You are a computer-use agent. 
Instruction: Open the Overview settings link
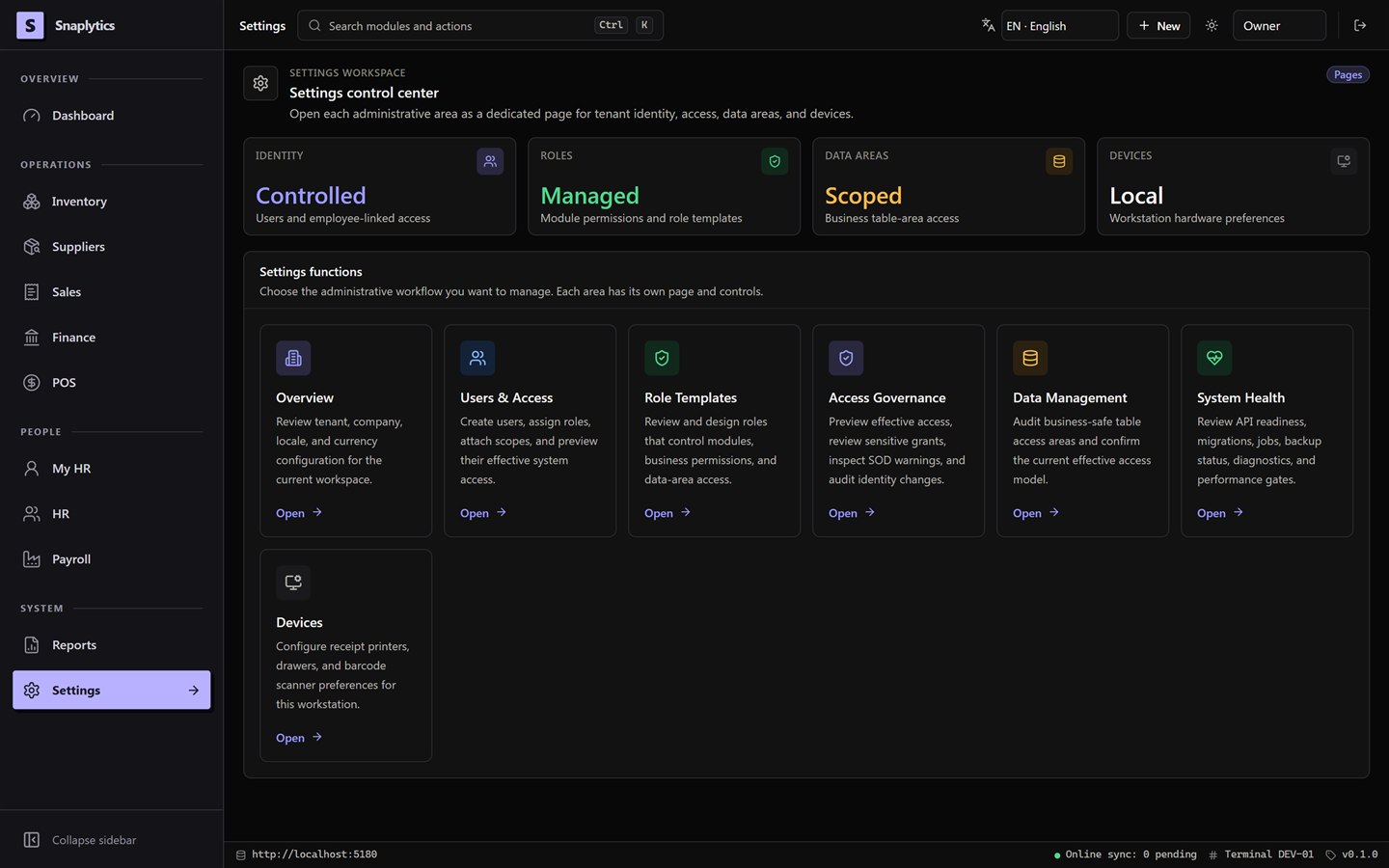[299, 513]
